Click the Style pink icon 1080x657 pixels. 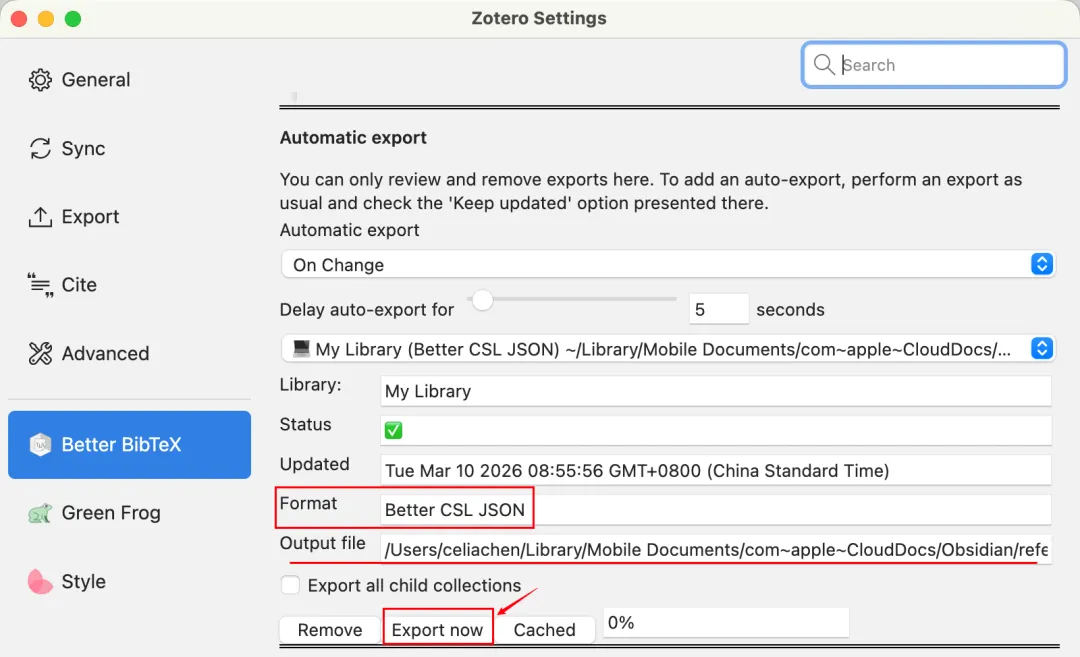[40, 582]
